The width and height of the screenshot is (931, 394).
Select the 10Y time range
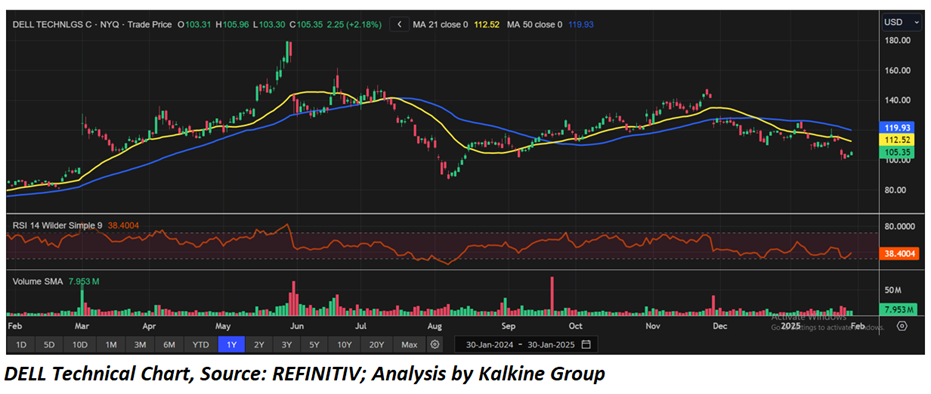click(x=345, y=345)
